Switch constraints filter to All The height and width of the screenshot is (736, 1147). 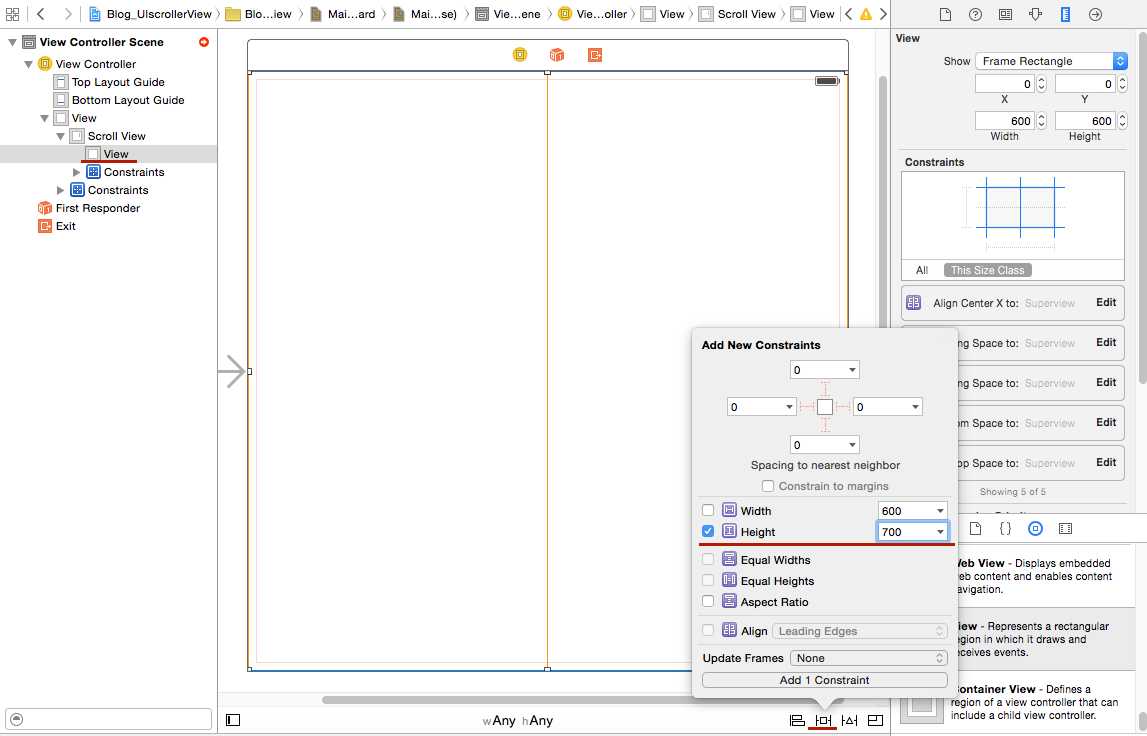(922, 270)
